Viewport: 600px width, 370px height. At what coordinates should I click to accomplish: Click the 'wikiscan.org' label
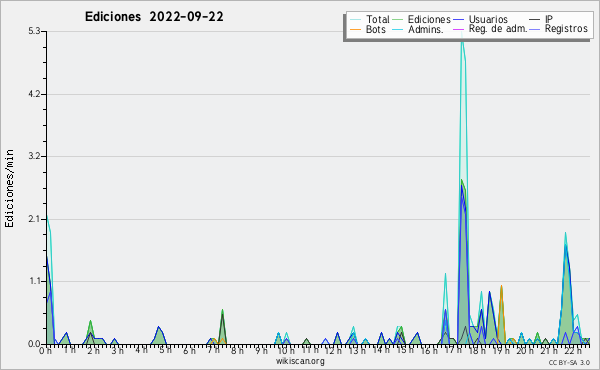coord(300,361)
